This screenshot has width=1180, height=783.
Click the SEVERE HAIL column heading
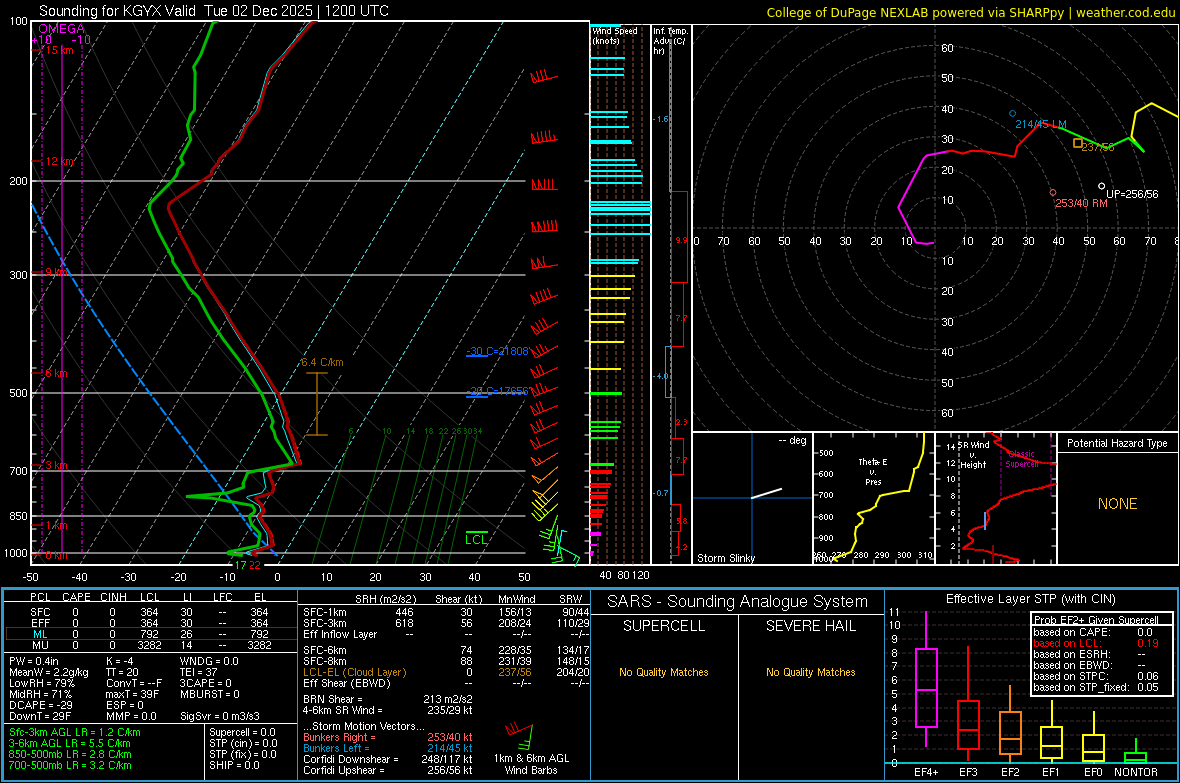[x=810, y=626]
